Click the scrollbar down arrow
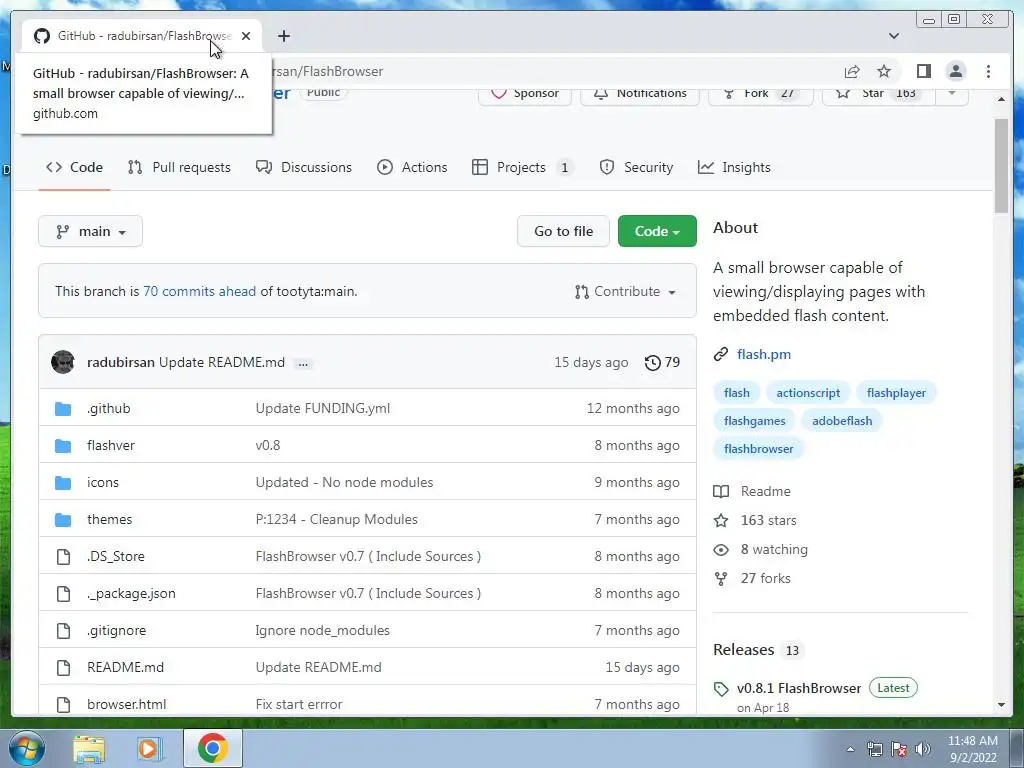 [x=1001, y=705]
